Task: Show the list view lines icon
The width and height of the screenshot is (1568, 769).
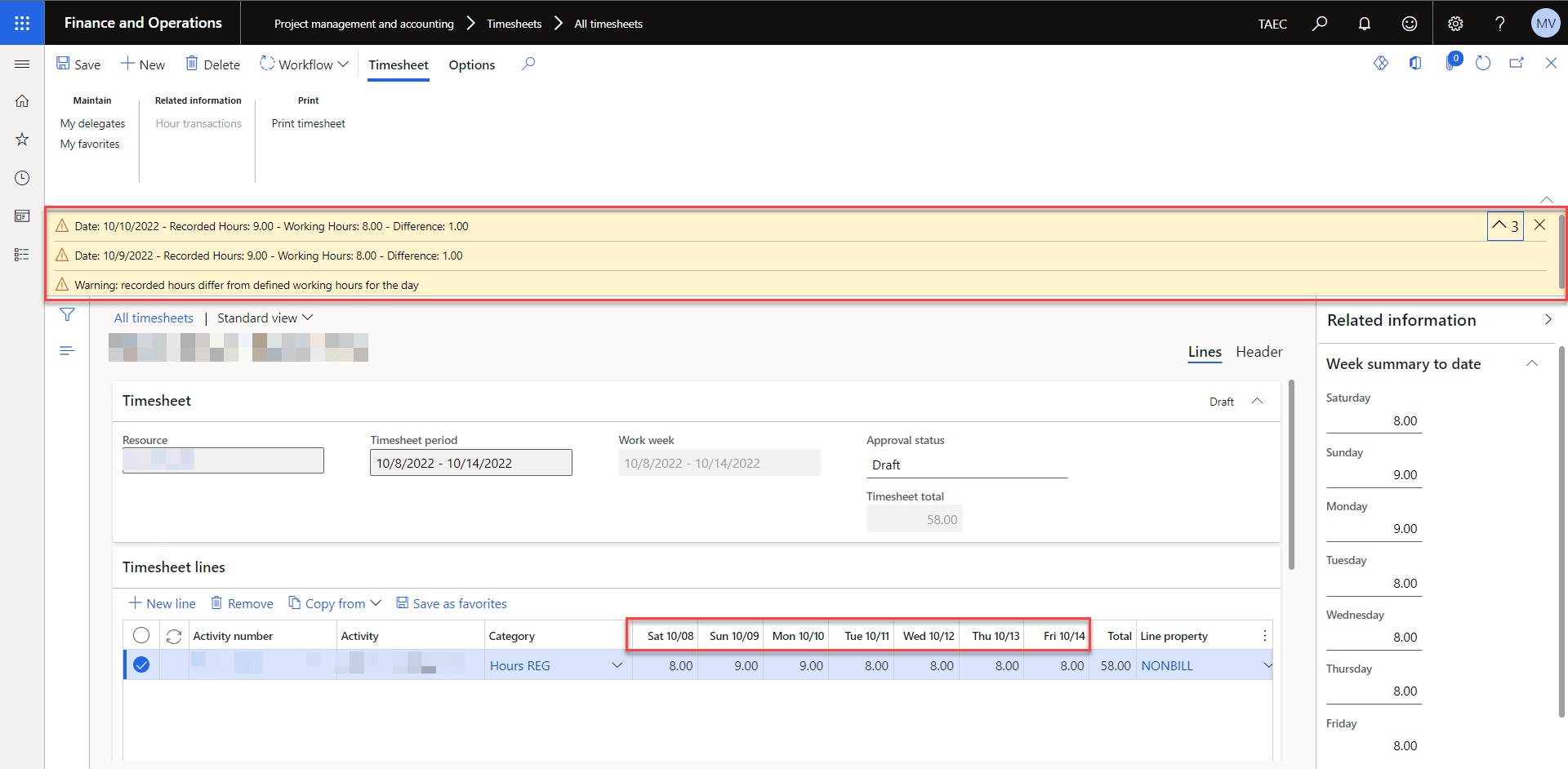Action: click(67, 351)
